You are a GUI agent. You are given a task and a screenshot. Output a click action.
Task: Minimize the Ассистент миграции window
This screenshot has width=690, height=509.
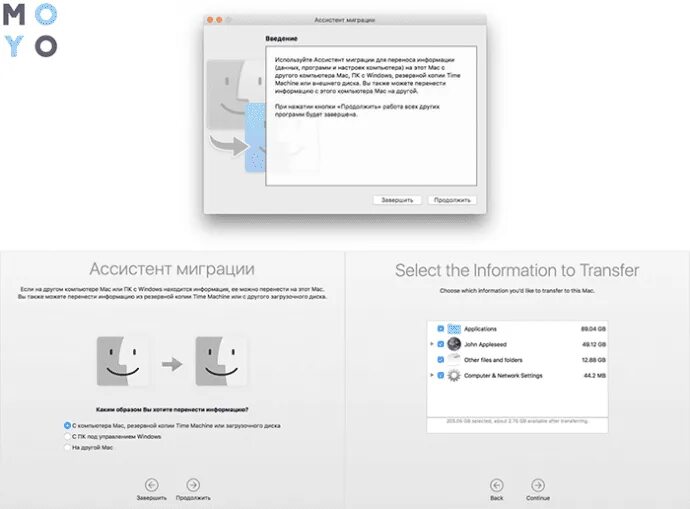click(x=219, y=20)
